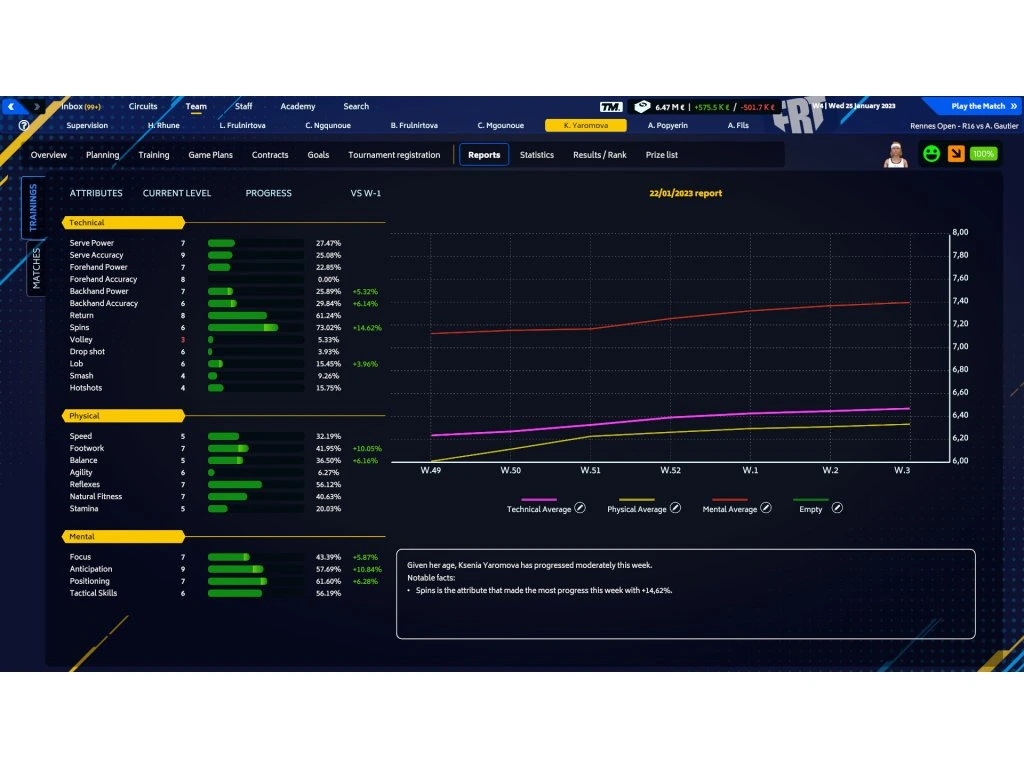Screen dimensions: 1024x768
Task: Open the Circuits menu
Action: (143, 106)
